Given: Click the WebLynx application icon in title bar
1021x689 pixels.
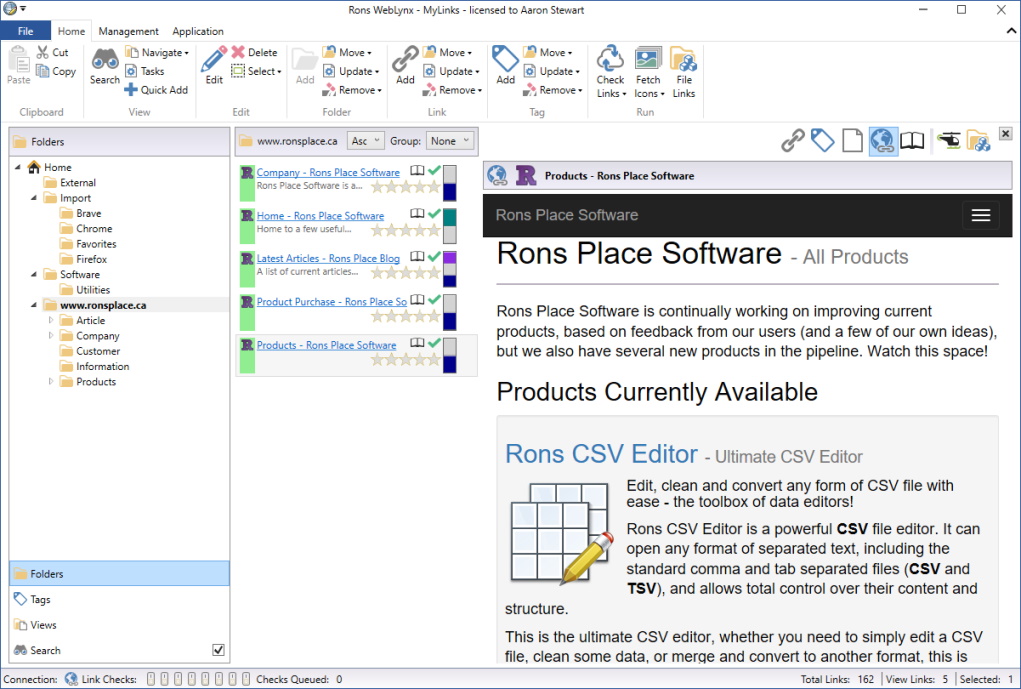Looking at the screenshot, I should 10,9.
